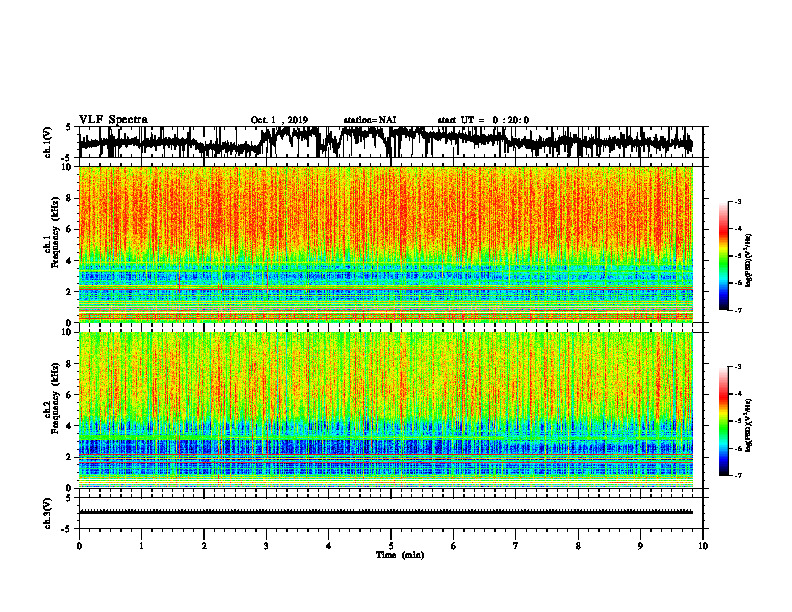Click the "5" tick on the time axis
Image resolution: width=792 pixels, height=612 pixels.
click(x=391, y=546)
